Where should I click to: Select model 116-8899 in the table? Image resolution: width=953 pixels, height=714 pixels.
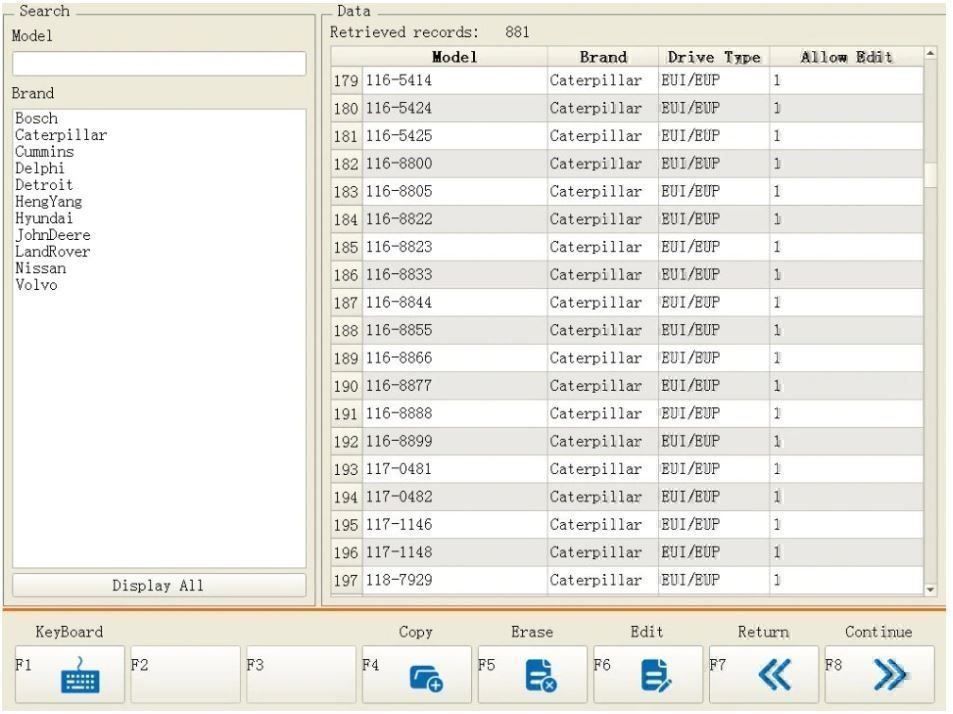coord(455,441)
